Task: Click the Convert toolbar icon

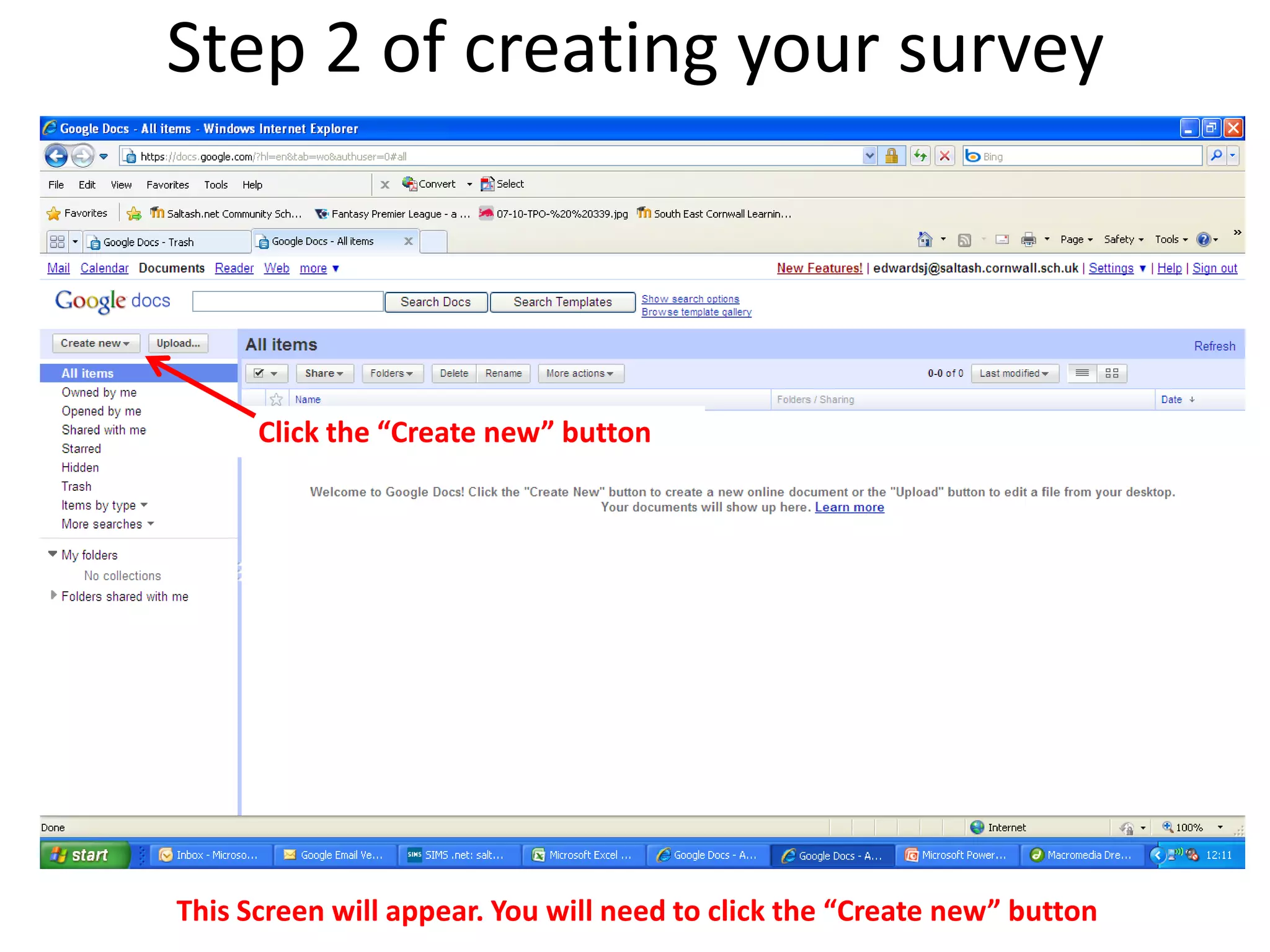Action: click(x=409, y=183)
